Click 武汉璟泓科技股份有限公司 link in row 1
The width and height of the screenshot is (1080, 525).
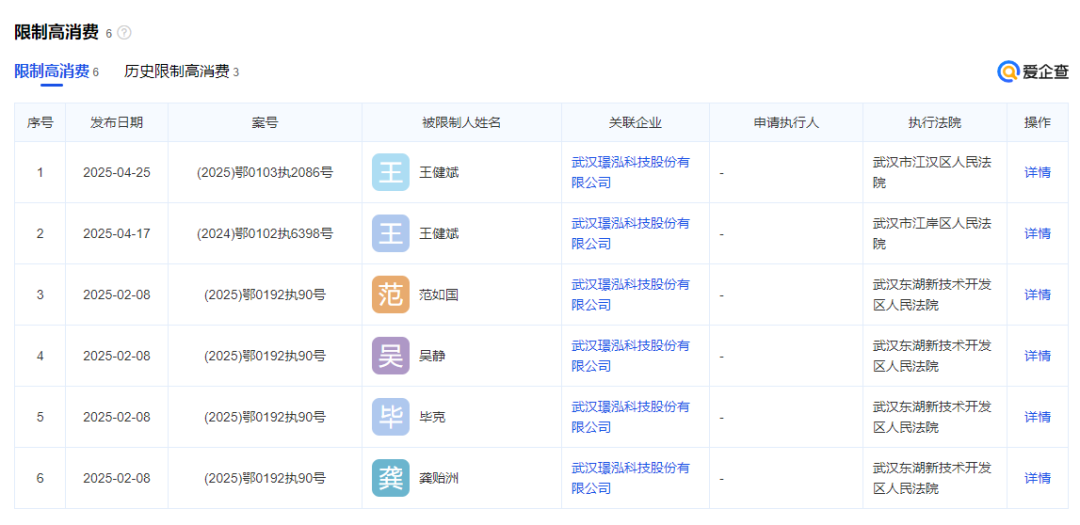tap(630, 172)
